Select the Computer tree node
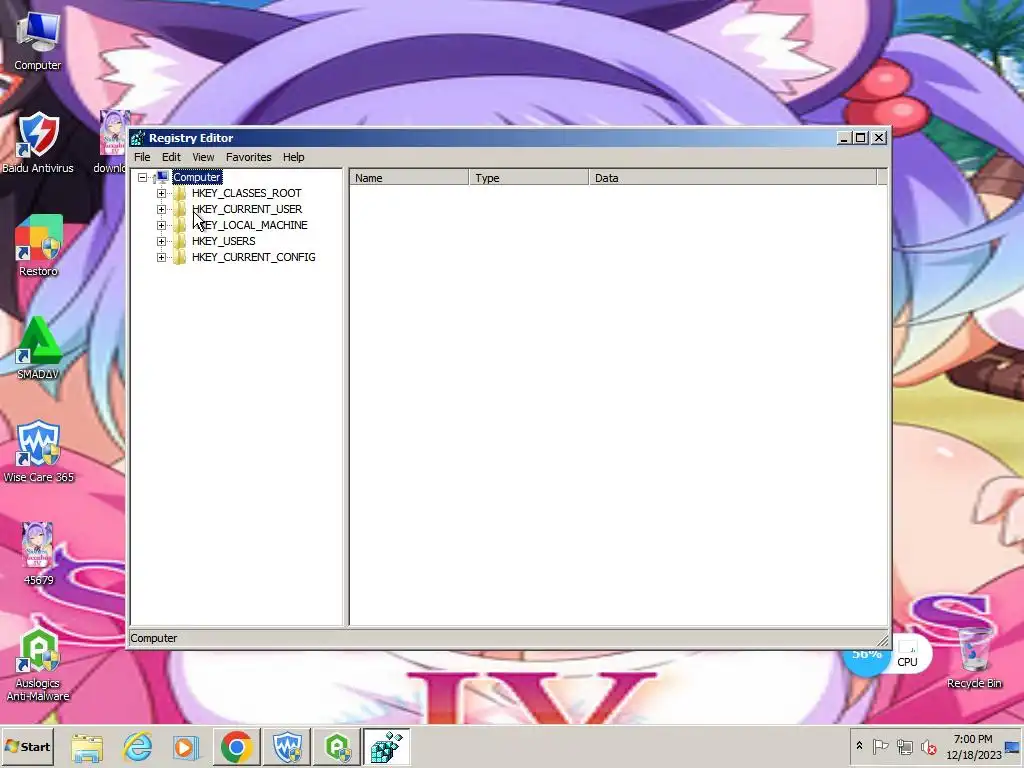 click(x=197, y=178)
